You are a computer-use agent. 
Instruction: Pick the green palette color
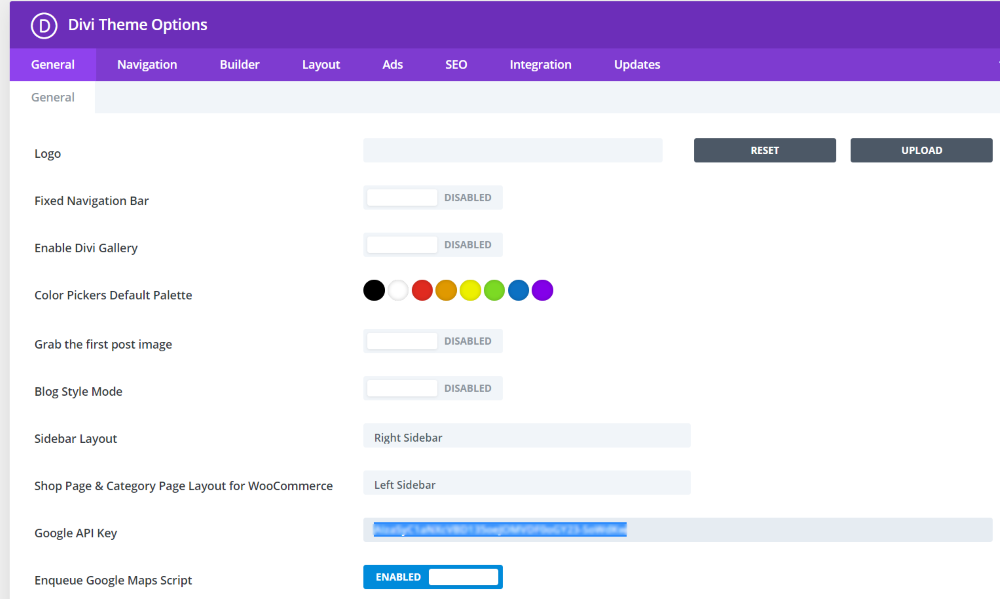[x=494, y=290]
